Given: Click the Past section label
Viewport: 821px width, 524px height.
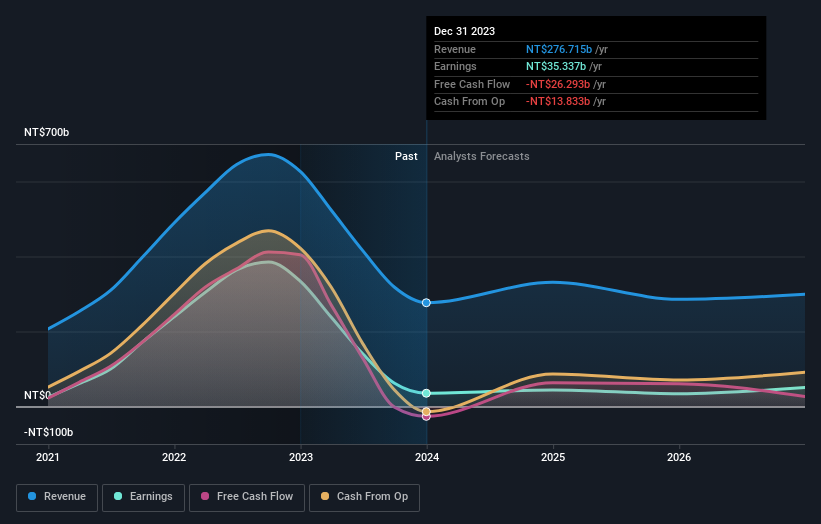Looking at the screenshot, I should [406, 157].
